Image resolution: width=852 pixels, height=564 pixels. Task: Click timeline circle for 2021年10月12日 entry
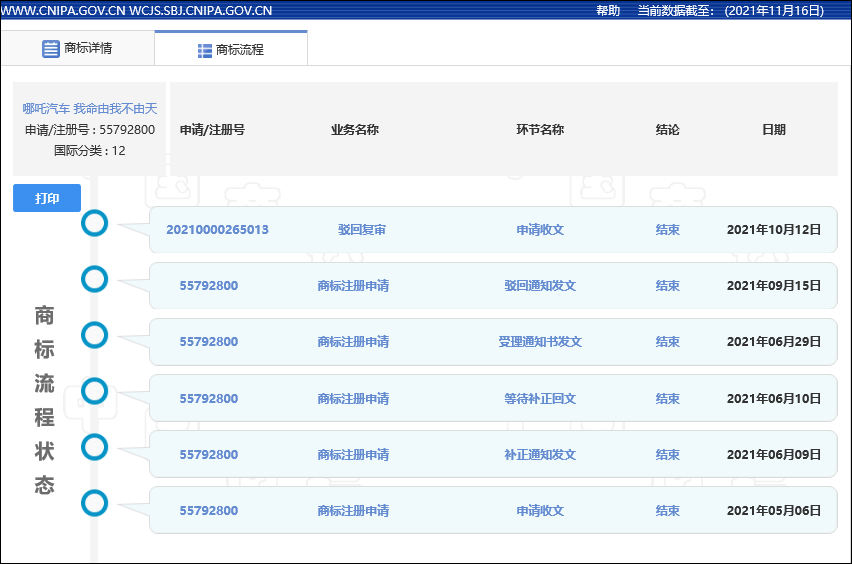pos(94,224)
